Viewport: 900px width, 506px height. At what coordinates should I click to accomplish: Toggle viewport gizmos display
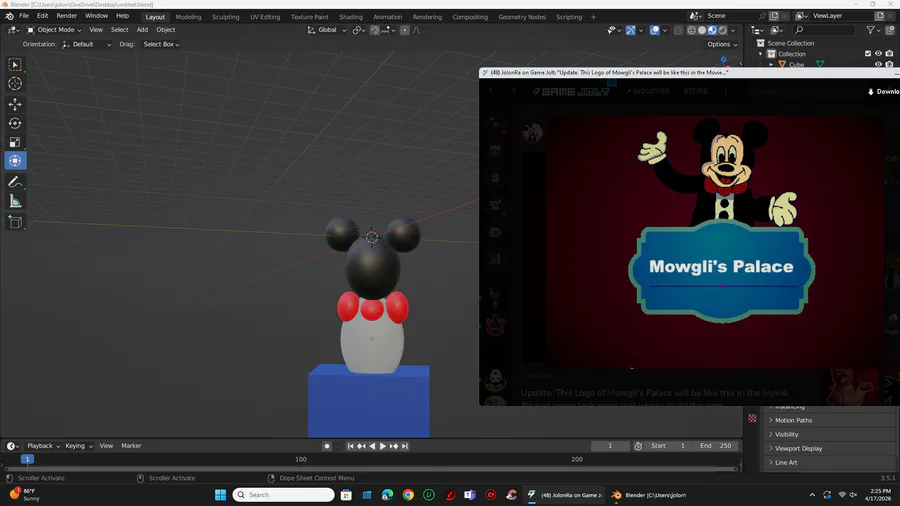pos(631,30)
